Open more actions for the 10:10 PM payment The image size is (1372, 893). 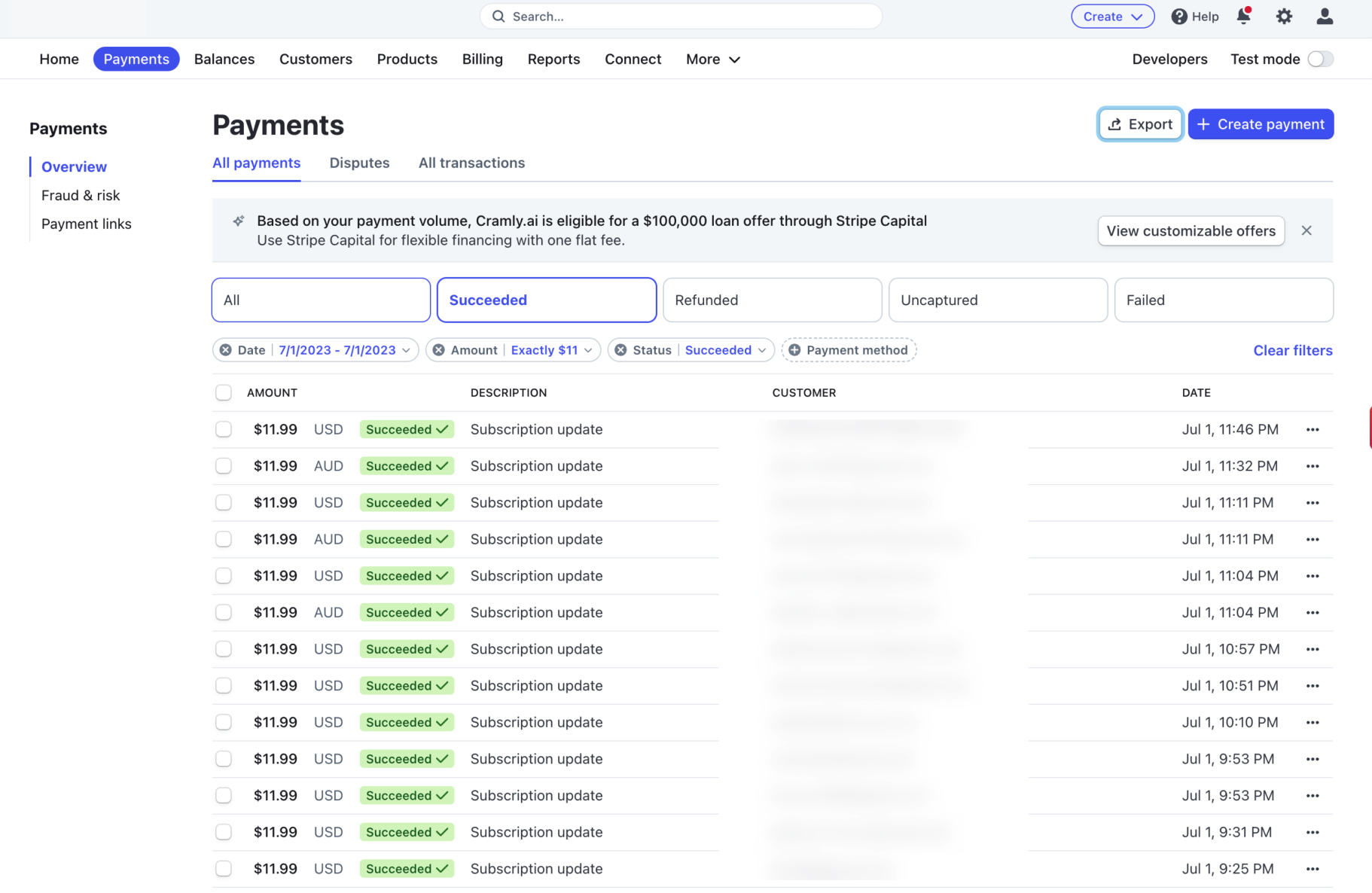tap(1313, 722)
